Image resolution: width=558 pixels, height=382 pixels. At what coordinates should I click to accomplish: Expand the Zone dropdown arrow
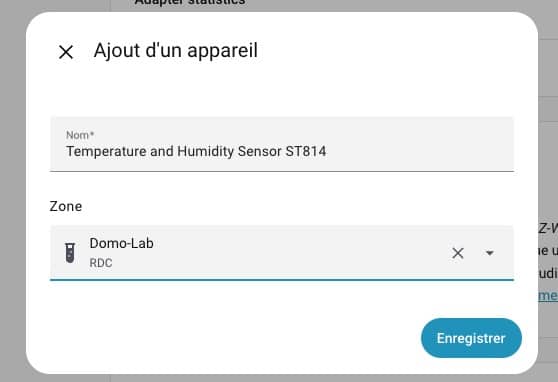pyautogui.click(x=490, y=253)
